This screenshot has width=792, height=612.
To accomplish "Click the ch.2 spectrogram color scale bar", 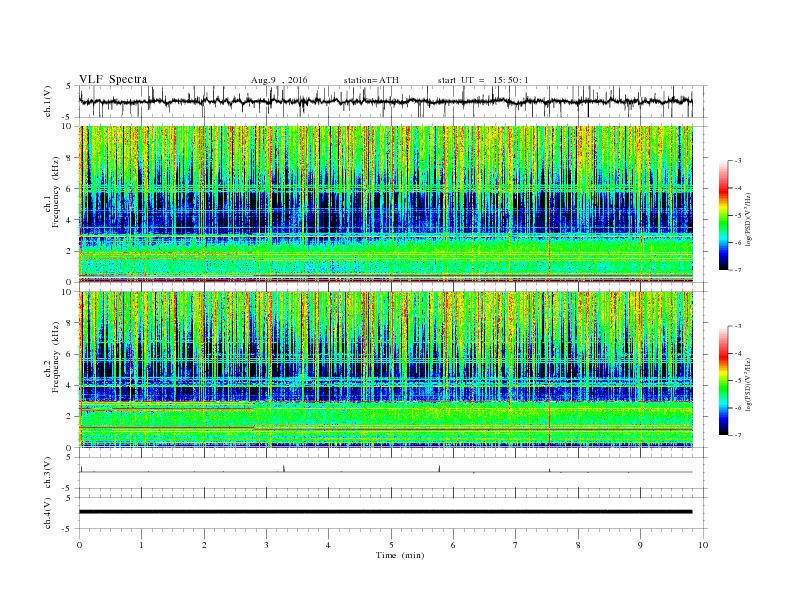I will (723, 380).
